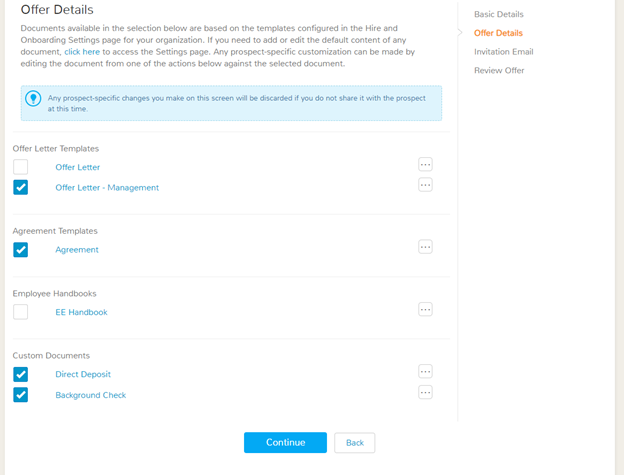Open ellipsis menu for Direct Deposit
The width and height of the screenshot is (624, 475).
click(x=425, y=372)
